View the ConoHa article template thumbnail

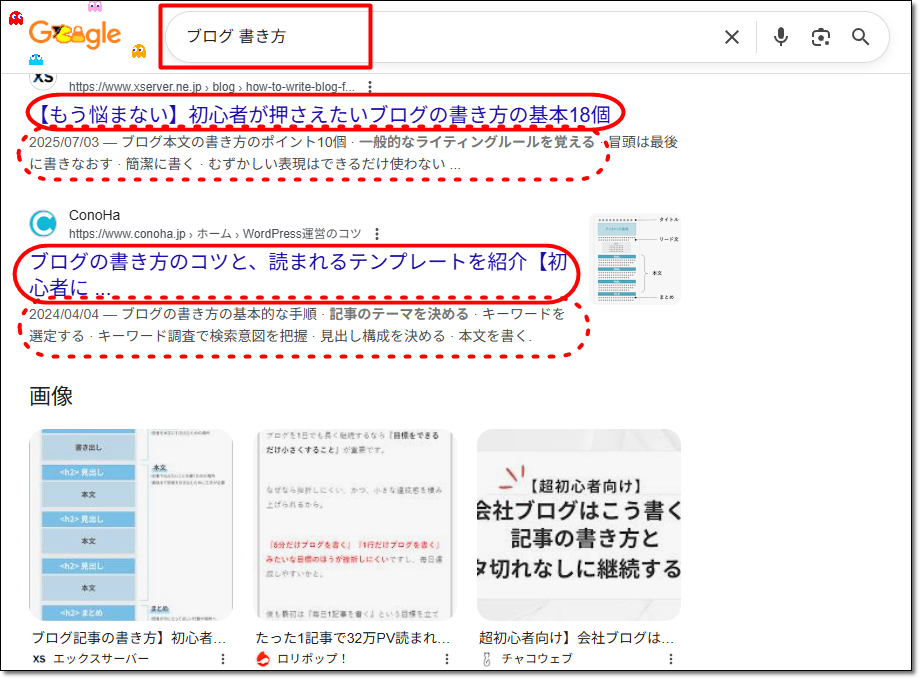tap(636, 257)
